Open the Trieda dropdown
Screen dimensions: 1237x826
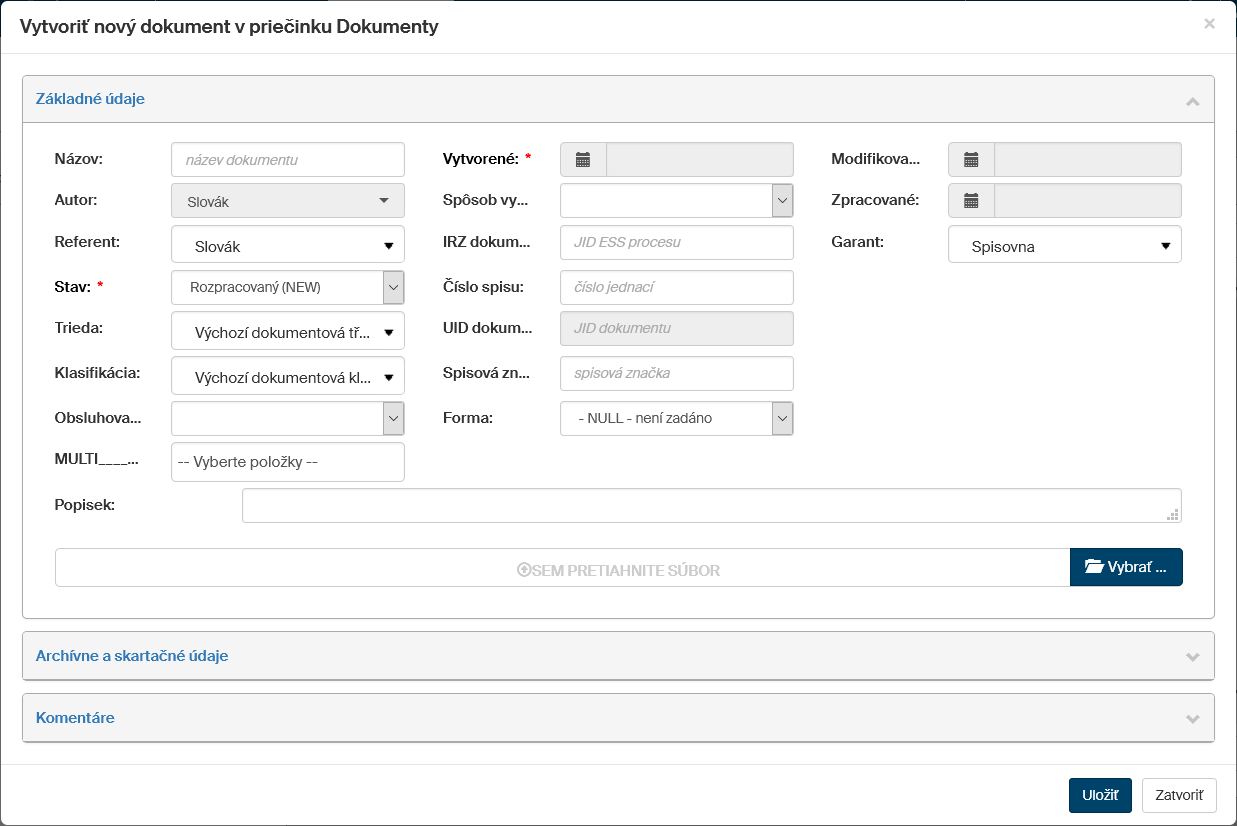click(288, 332)
